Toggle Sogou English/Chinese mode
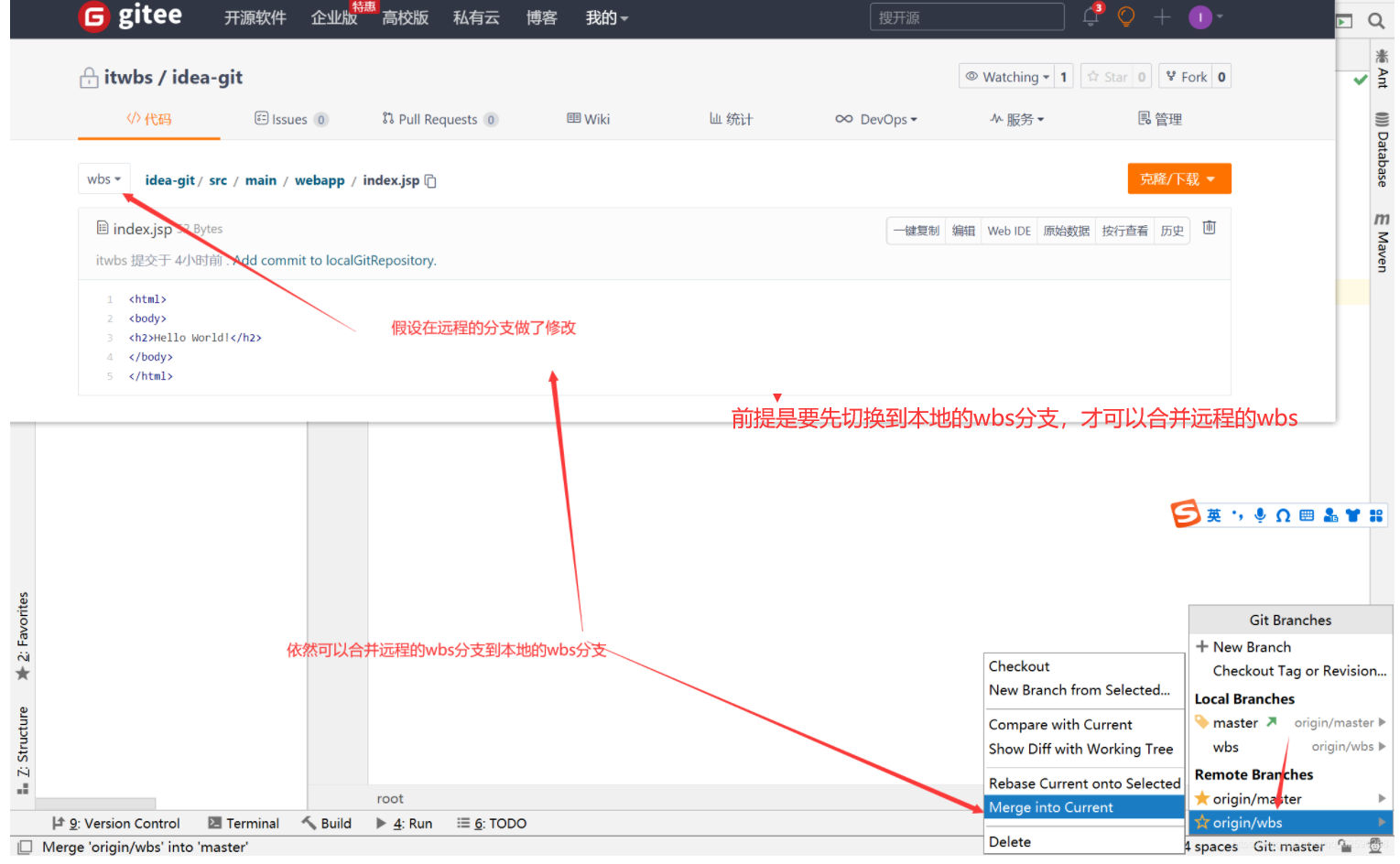1400x864 pixels. click(x=1213, y=515)
